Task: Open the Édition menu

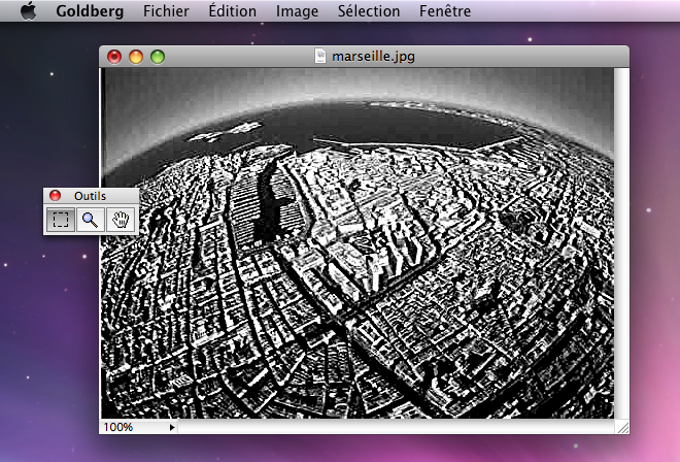Action: (232, 11)
